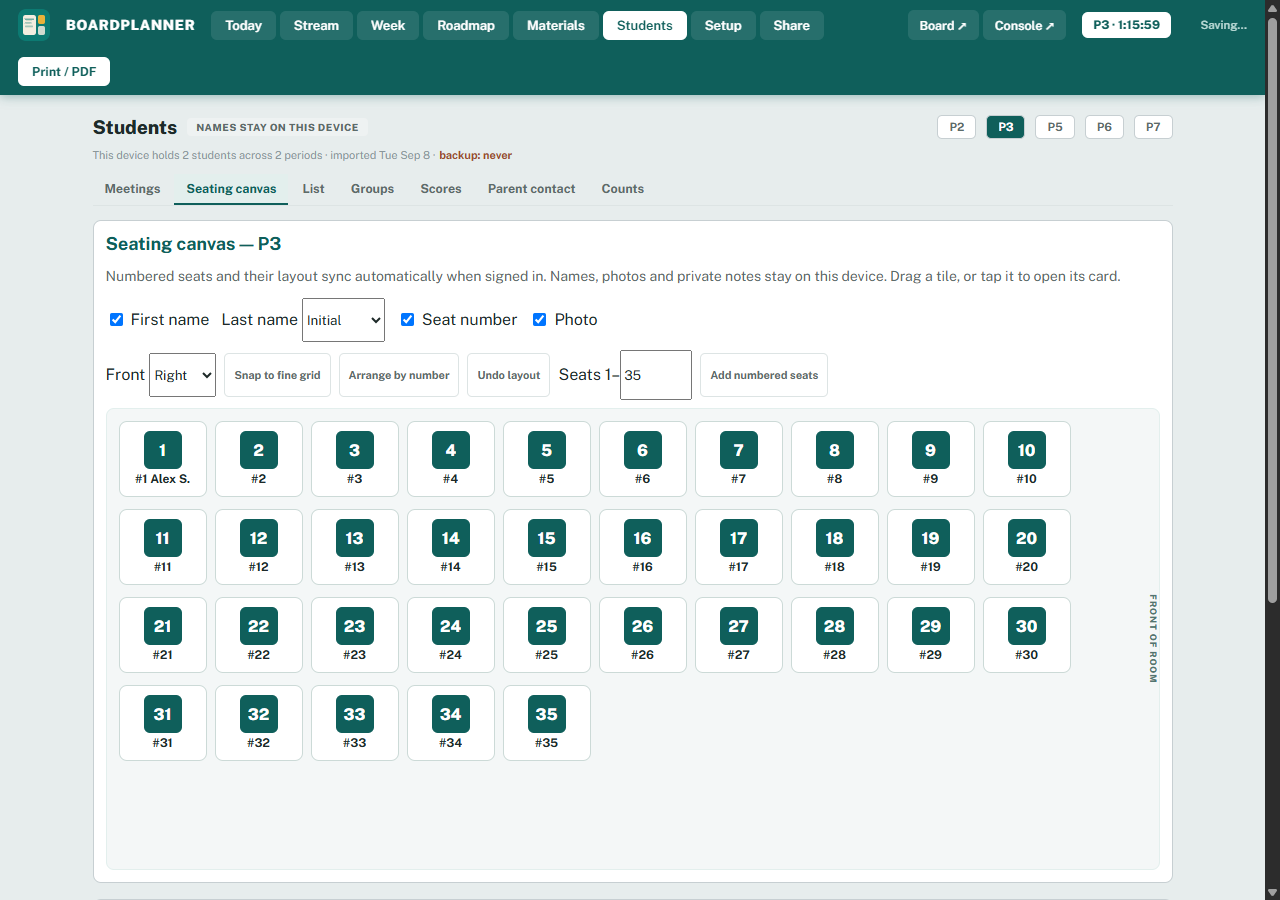Tap seat tile number 10
Screen dimensions: 1280x900
click(x=1027, y=459)
